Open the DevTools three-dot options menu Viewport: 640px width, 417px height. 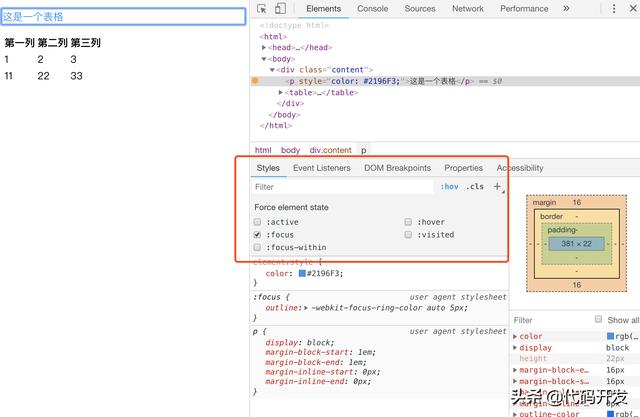pyautogui.click(x=614, y=8)
